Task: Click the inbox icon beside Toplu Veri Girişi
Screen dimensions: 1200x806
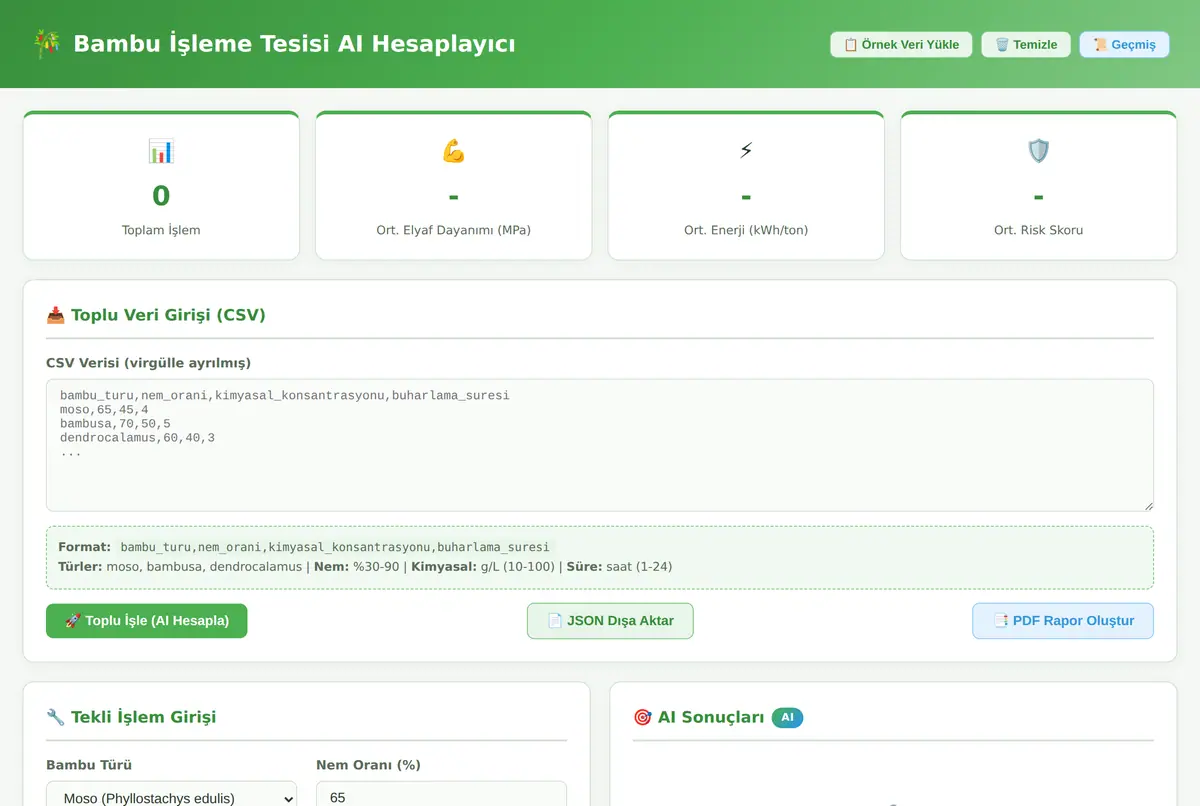Action: pos(56,315)
